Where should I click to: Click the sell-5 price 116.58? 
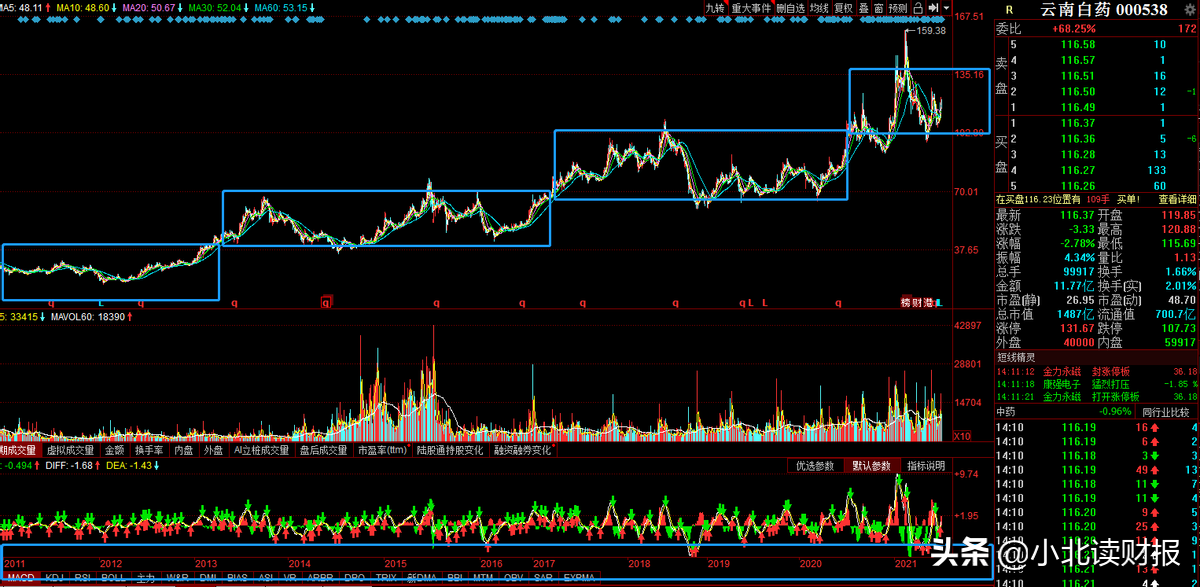[x=1078, y=44]
